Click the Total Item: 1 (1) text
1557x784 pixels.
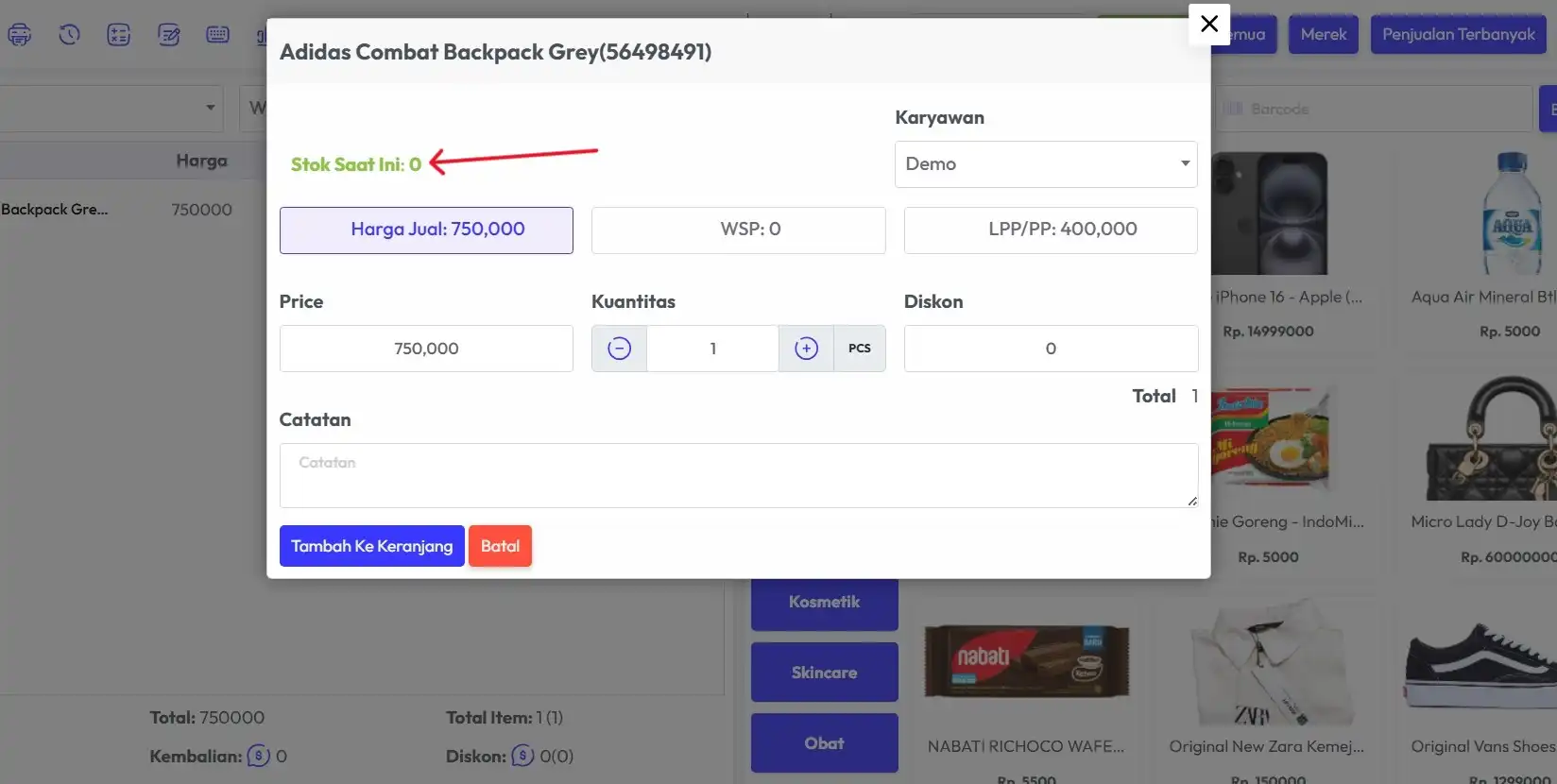(505, 718)
